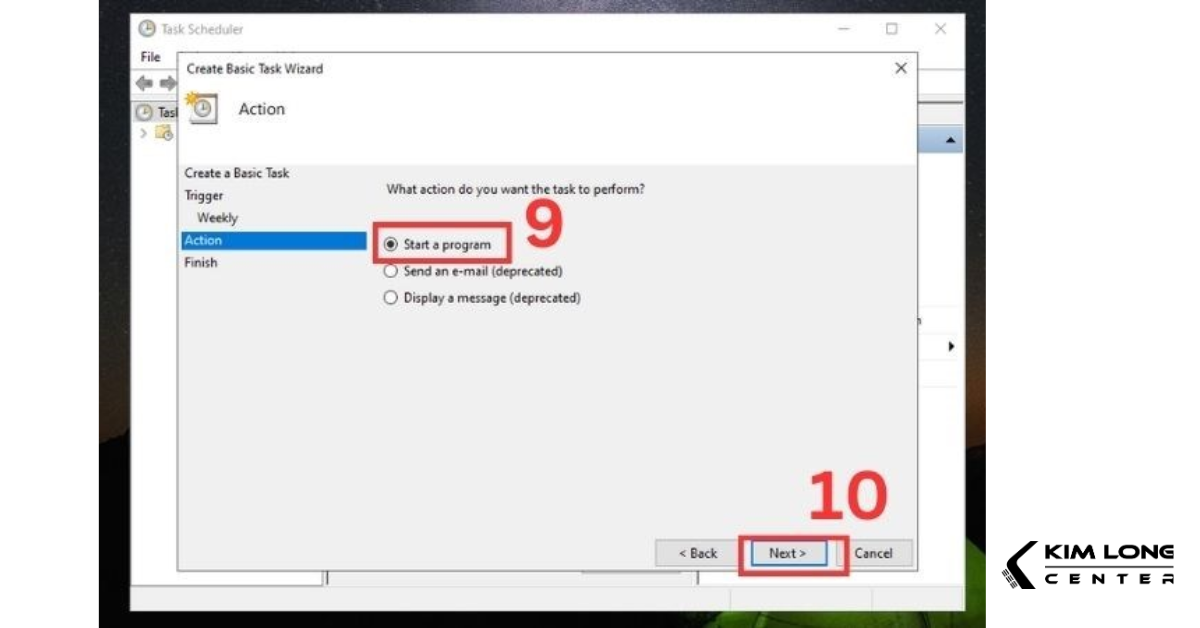Click the Task Scheduler clock icon in title bar
Screen dimensions: 1200x628
pos(148,29)
